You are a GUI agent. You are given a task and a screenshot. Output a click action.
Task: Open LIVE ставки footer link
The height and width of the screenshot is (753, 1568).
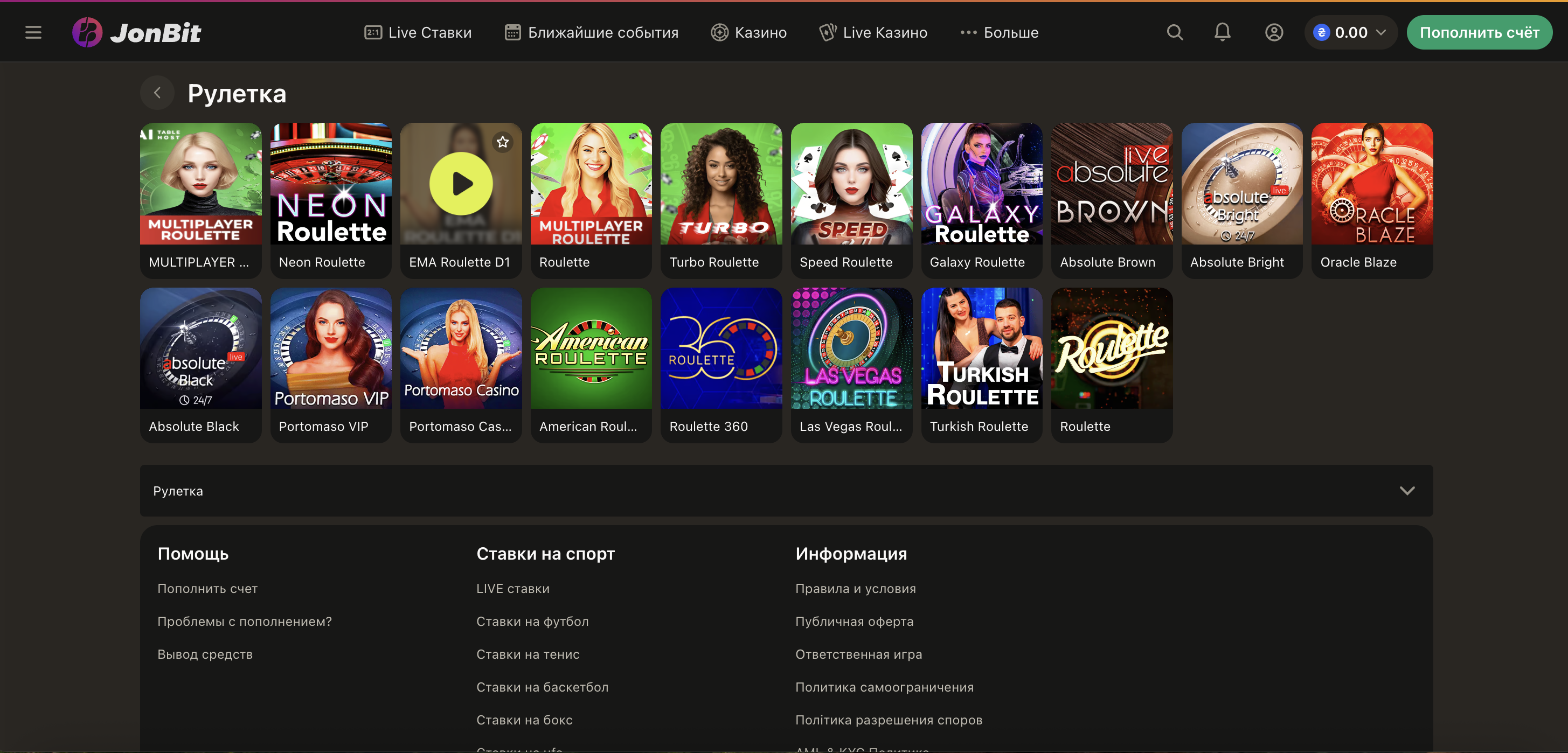point(513,588)
